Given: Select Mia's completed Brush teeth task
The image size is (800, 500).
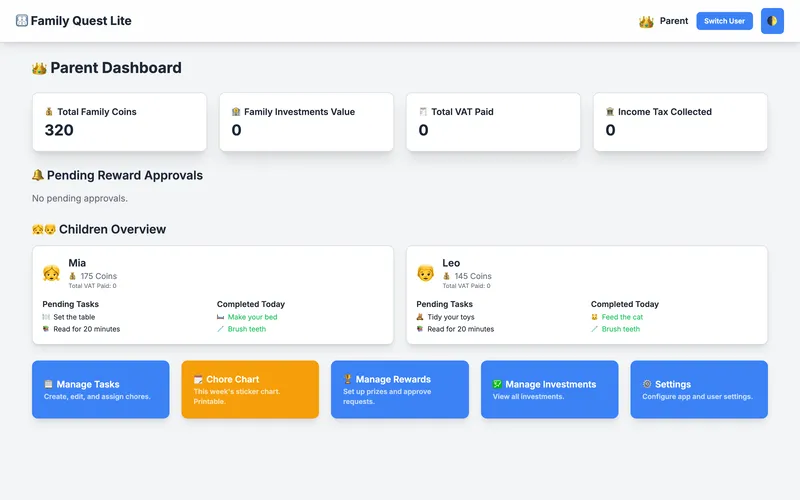Looking at the screenshot, I should 247,329.
